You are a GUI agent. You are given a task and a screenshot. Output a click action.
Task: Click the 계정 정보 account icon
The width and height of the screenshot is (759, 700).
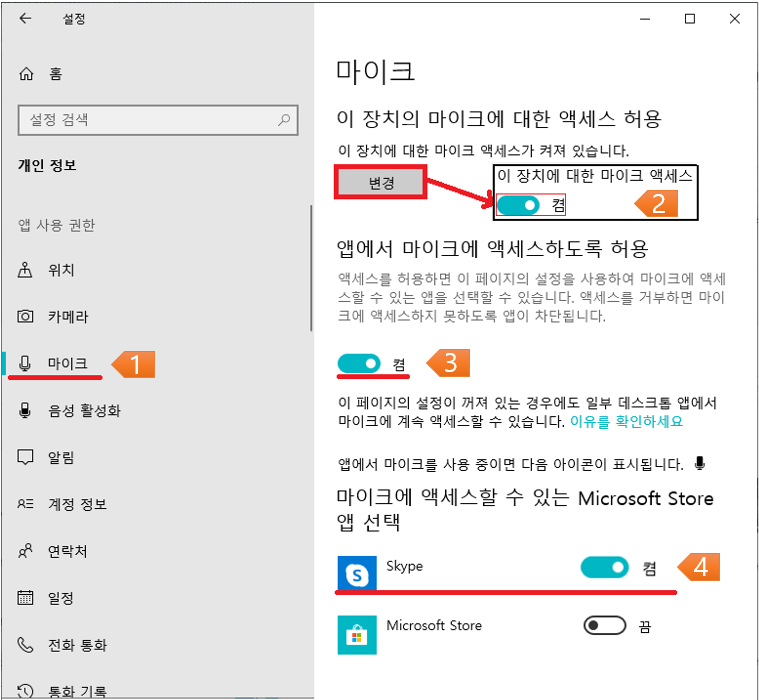[x=25, y=504]
